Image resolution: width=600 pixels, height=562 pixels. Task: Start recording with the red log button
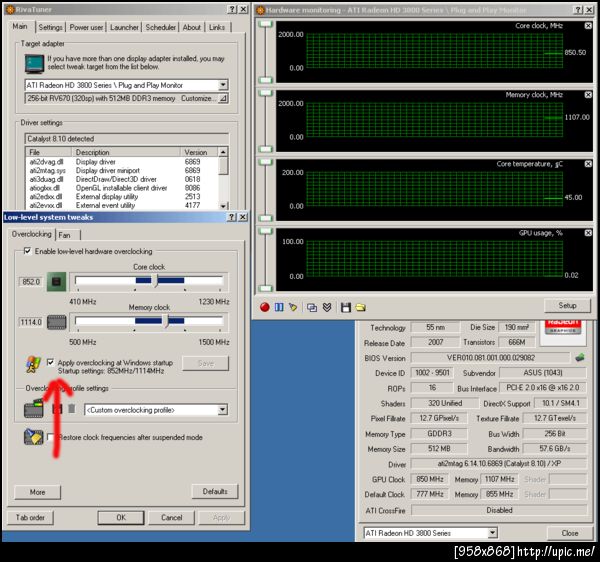tap(264, 307)
